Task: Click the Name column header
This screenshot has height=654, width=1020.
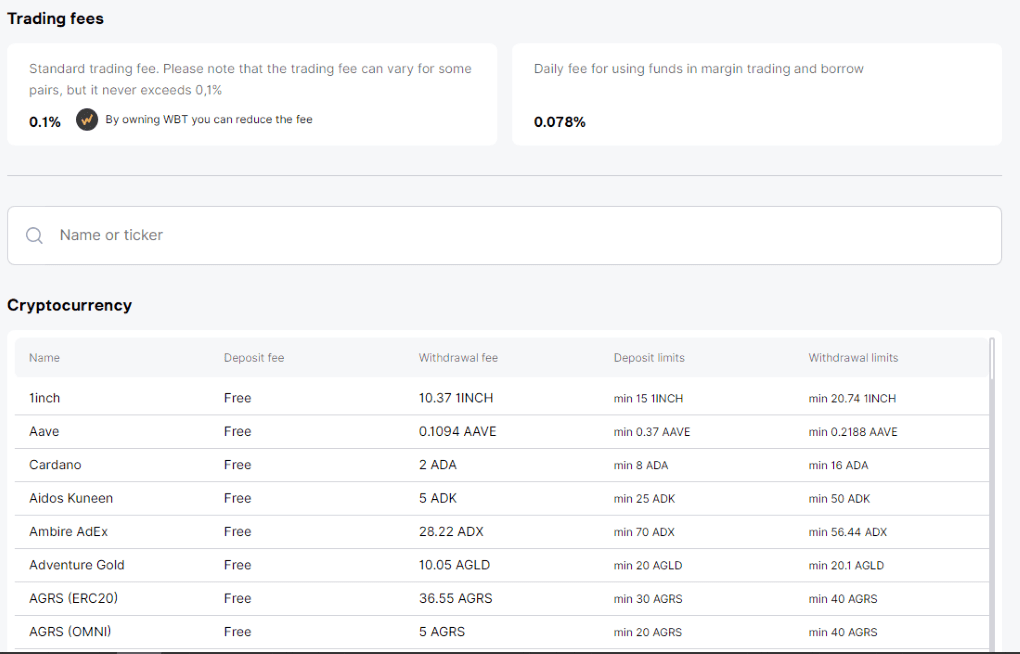Action: click(44, 358)
